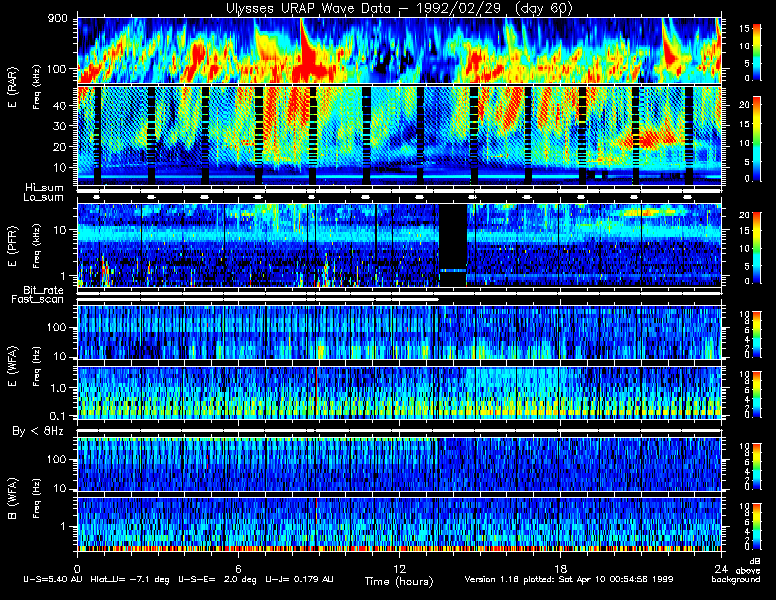Viewport: 776px width, 600px height.
Task: Click the '18' hour label on time axis
Action: coord(560,568)
